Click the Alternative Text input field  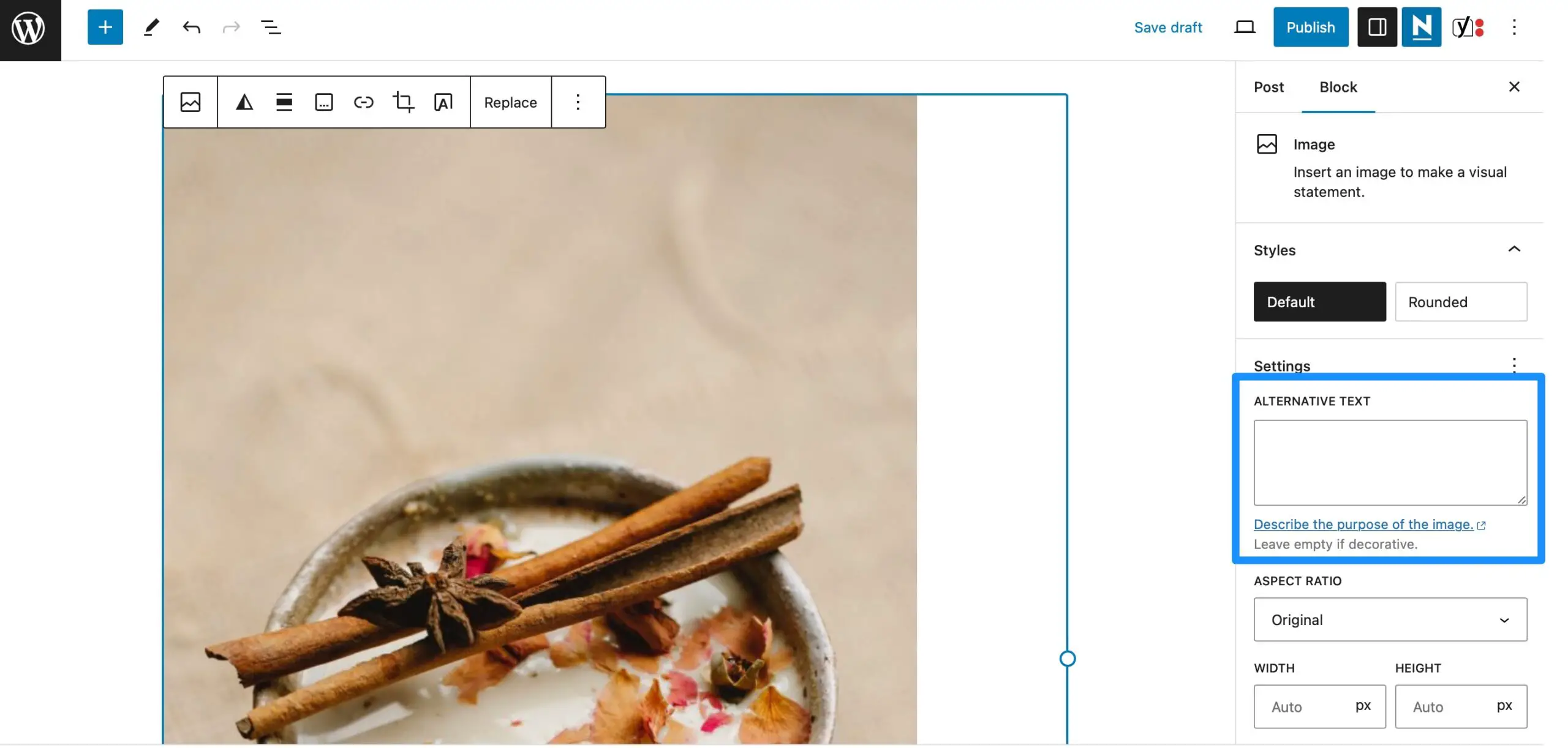point(1390,462)
